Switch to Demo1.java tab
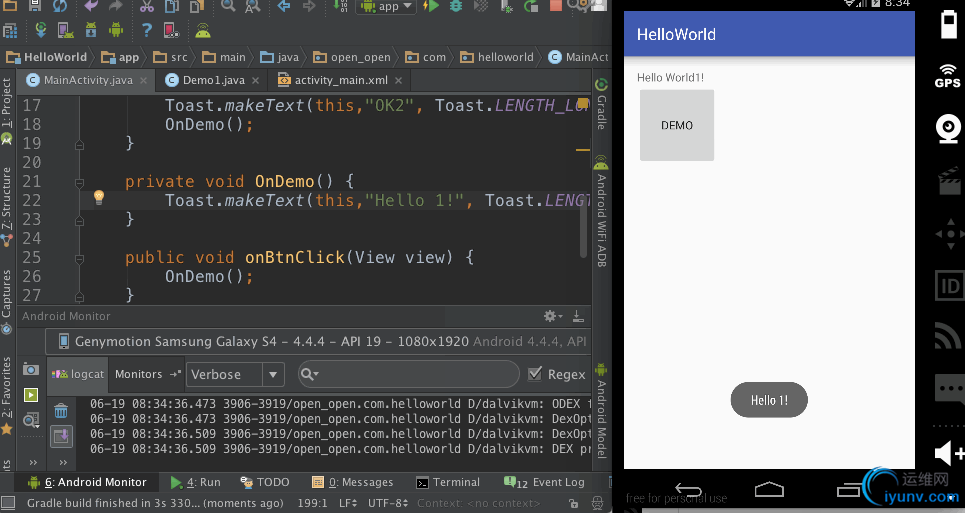The image size is (965, 513). [x=213, y=80]
